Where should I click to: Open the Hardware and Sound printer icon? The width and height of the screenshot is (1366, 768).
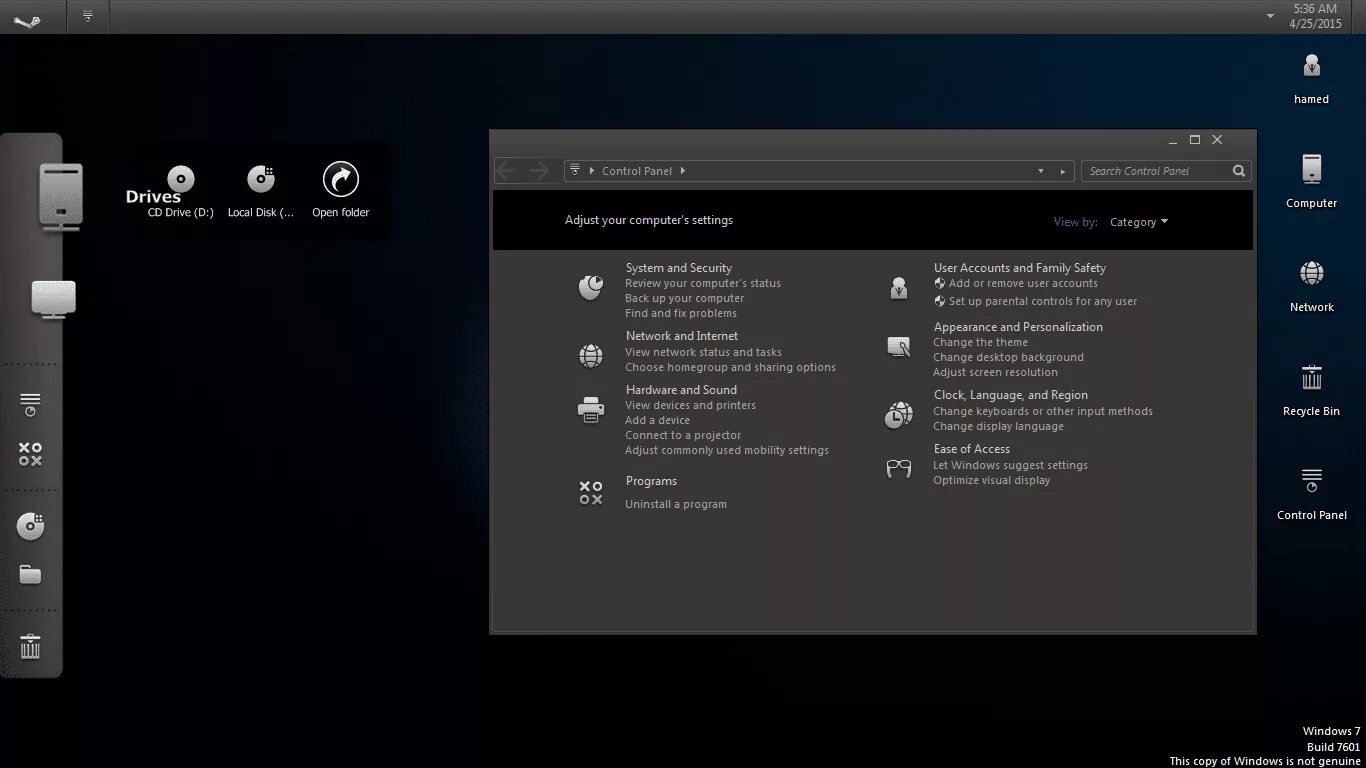coord(591,410)
